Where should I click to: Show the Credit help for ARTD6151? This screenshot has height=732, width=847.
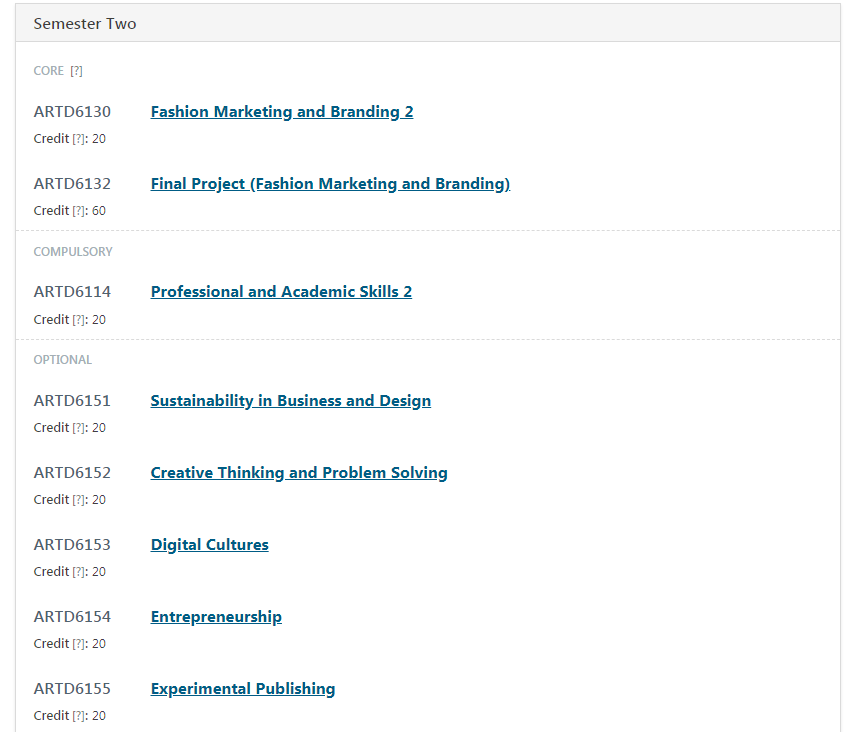(x=79, y=428)
